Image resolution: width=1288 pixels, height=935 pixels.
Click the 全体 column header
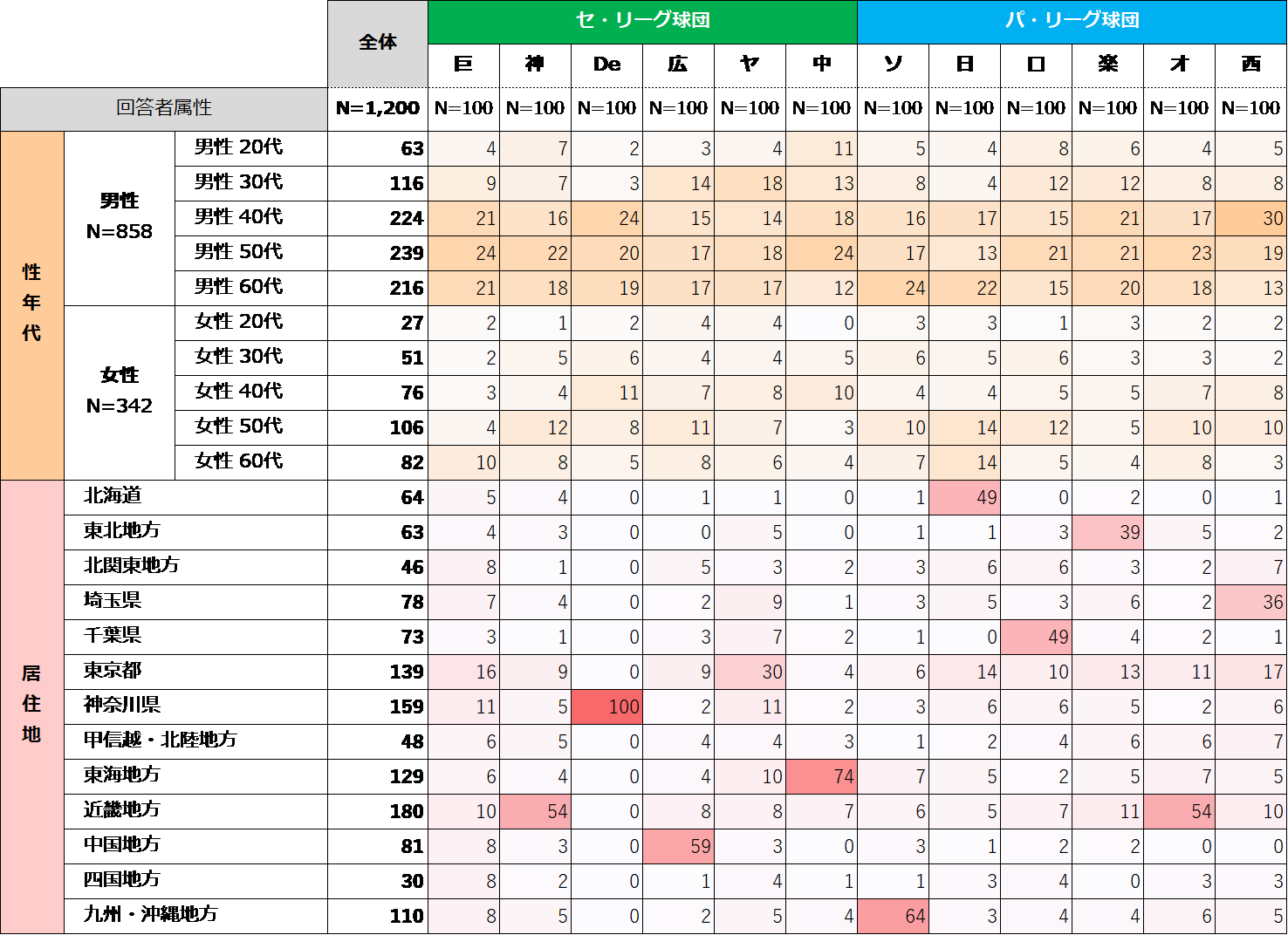[x=377, y=43]
